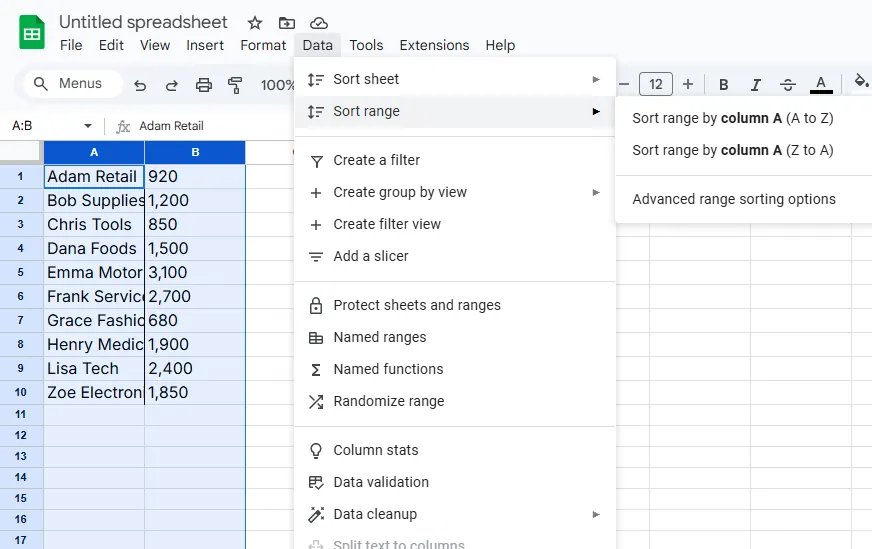This screenshot has height=549, width=872.
Task: Open the text color picker
Action: point(821,85)
